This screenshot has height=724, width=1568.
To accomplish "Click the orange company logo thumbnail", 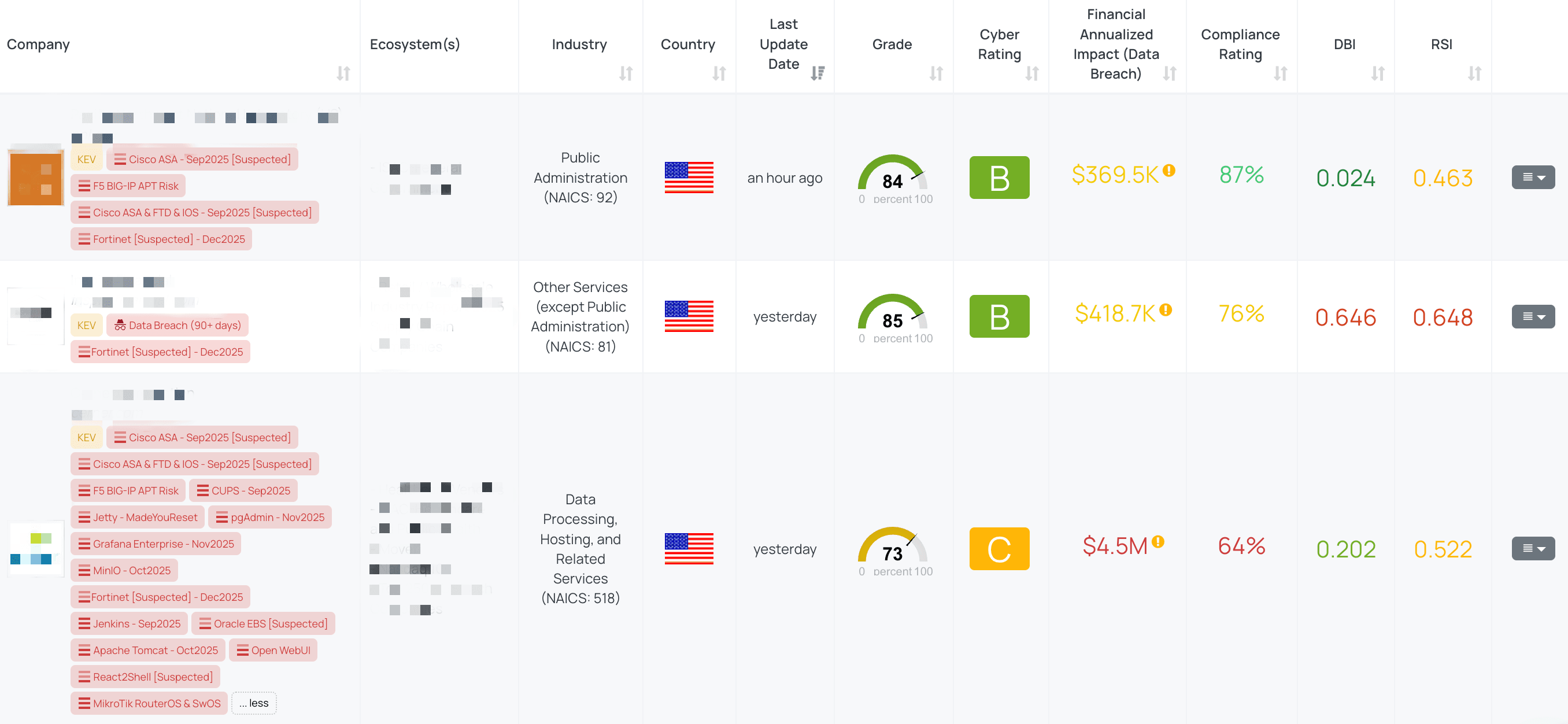I will (36, 177).
